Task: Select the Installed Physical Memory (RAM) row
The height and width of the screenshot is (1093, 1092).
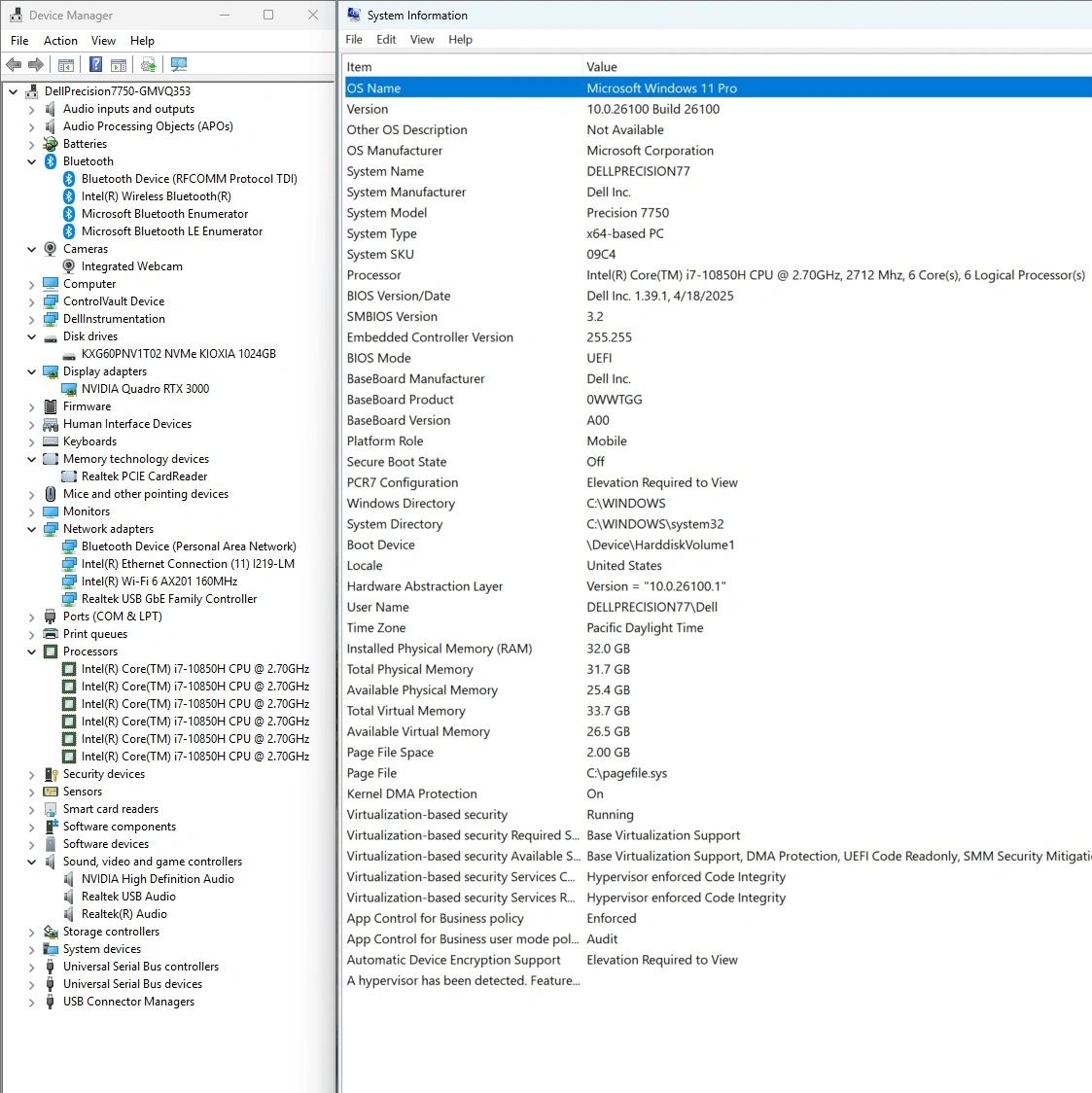Action: [718, 649]
